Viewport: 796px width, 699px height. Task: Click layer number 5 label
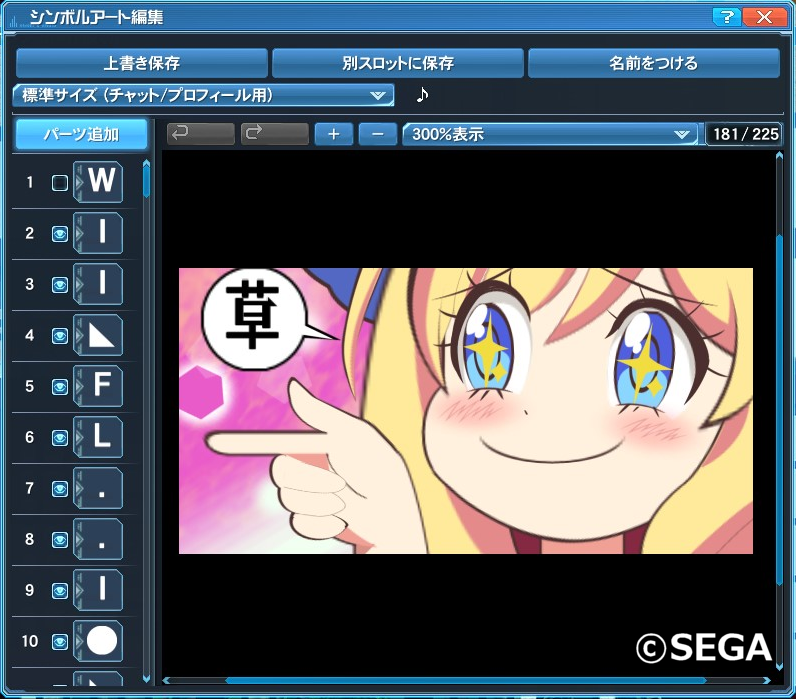[29, 386]
